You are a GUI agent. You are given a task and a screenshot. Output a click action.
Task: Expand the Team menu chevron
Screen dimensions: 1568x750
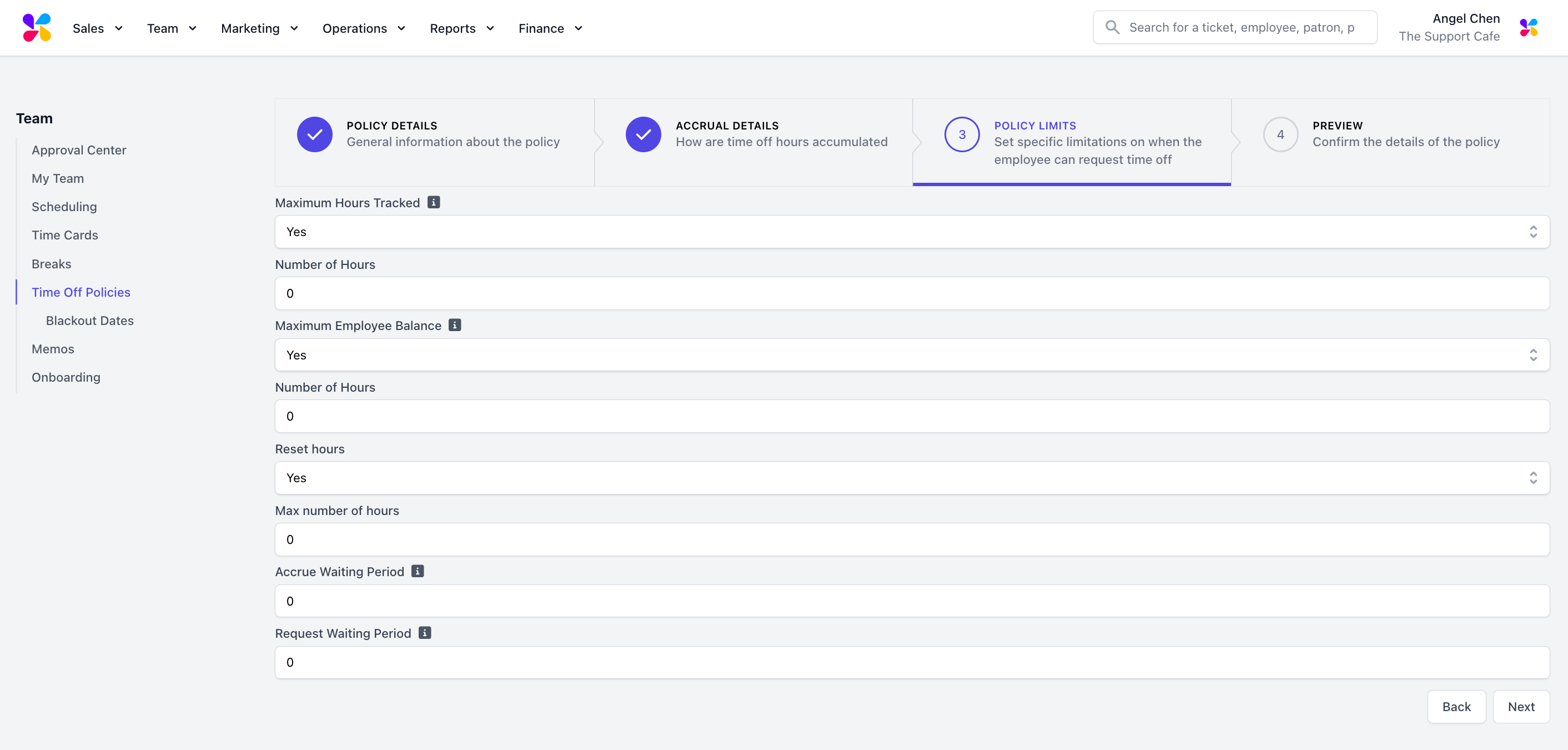point(192,28)
